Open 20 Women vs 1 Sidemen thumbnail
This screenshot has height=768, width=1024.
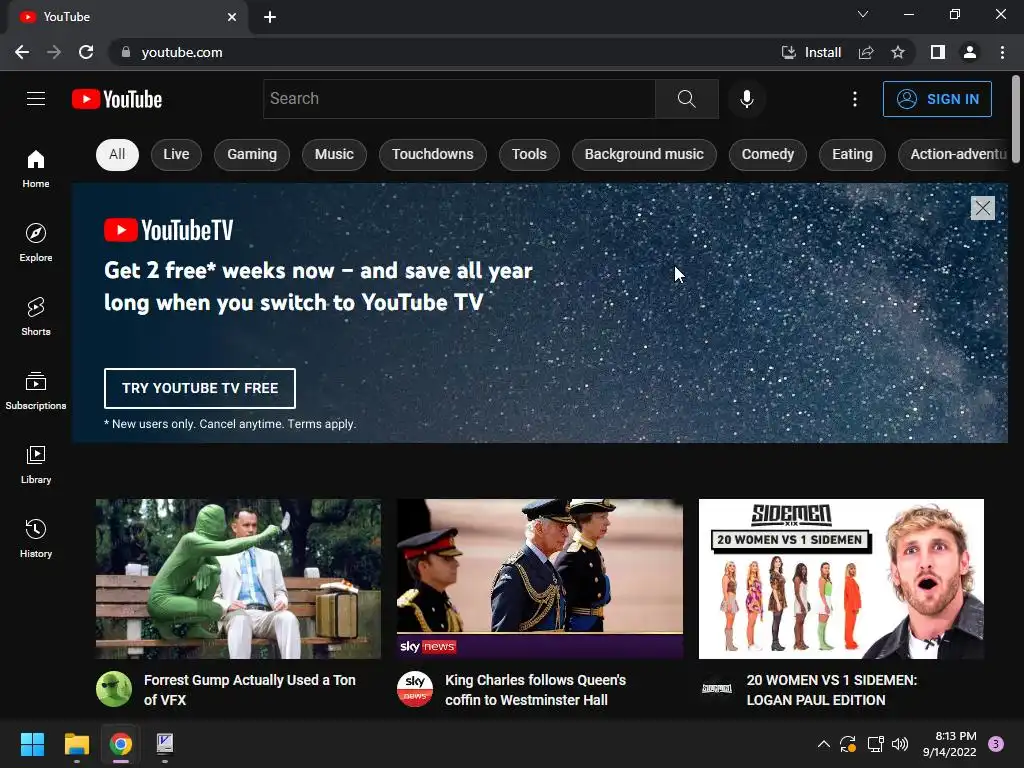tap(841, 579)
